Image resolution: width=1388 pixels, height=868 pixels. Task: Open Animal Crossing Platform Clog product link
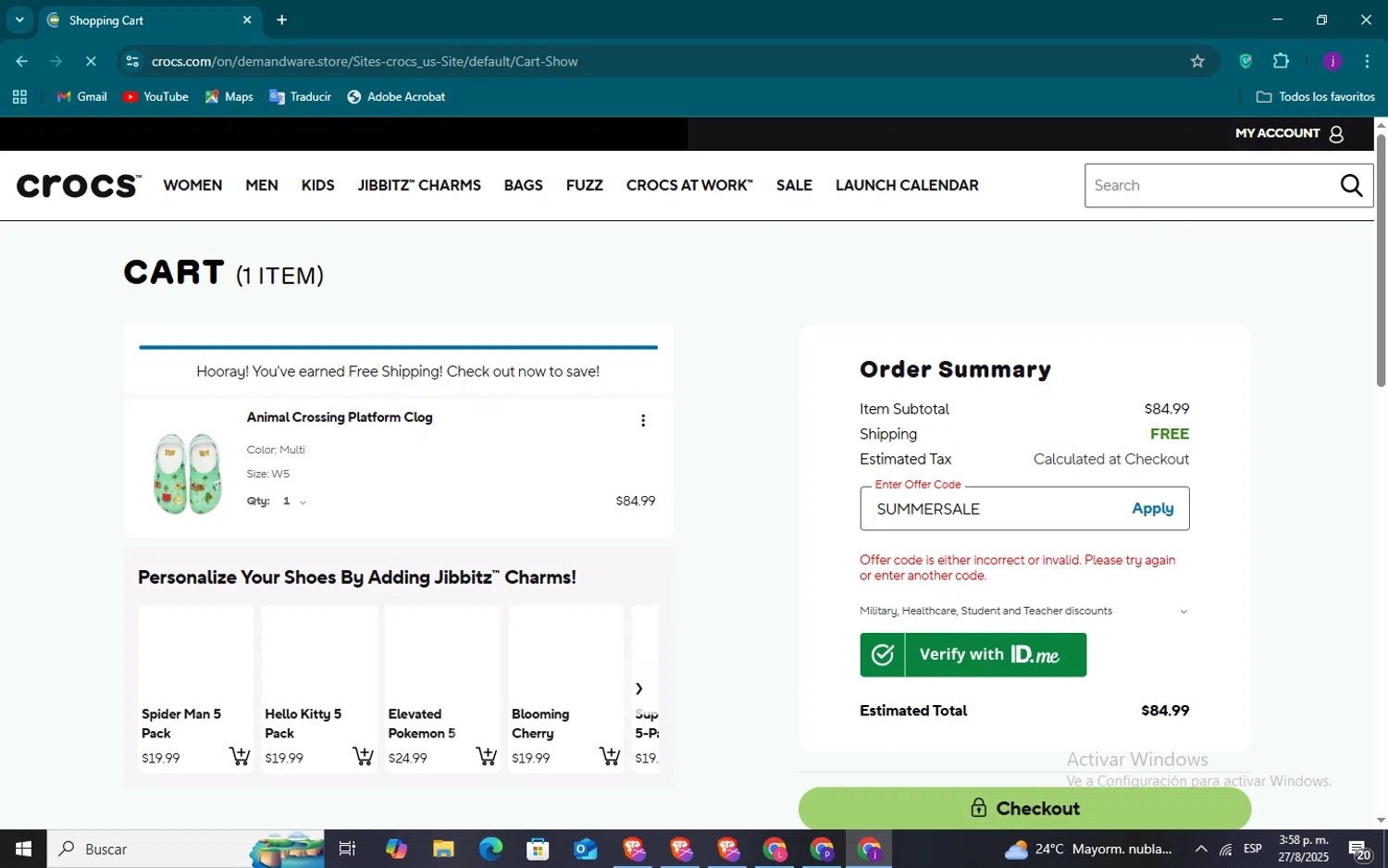tap(340, 417)
